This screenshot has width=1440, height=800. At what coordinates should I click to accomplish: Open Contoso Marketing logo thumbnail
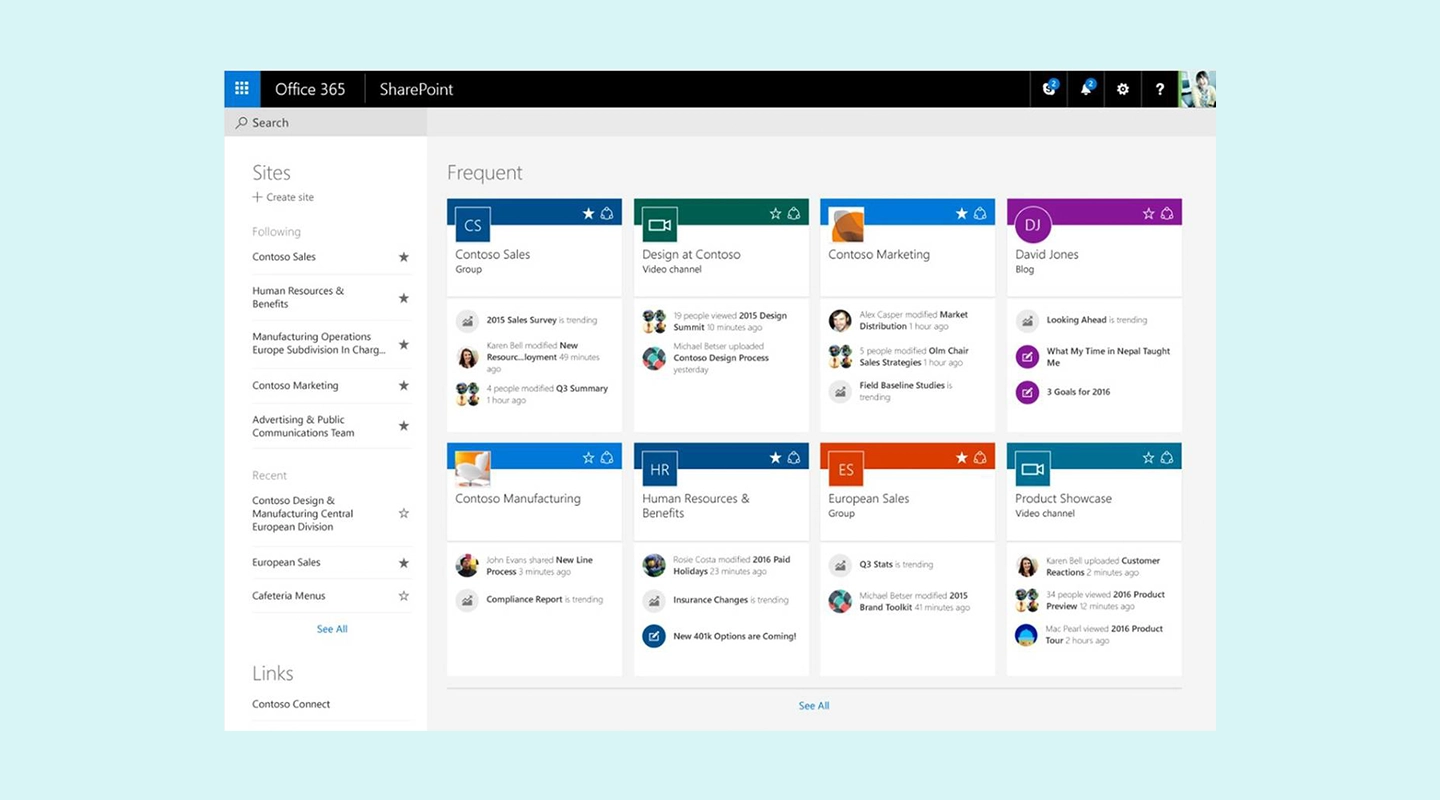(846, 225)
